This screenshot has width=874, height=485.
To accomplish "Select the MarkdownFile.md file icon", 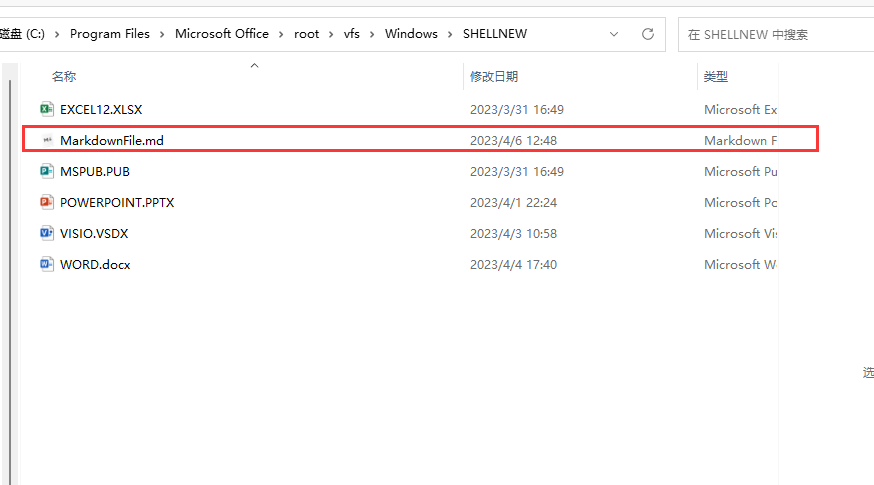I will [47, 140].
